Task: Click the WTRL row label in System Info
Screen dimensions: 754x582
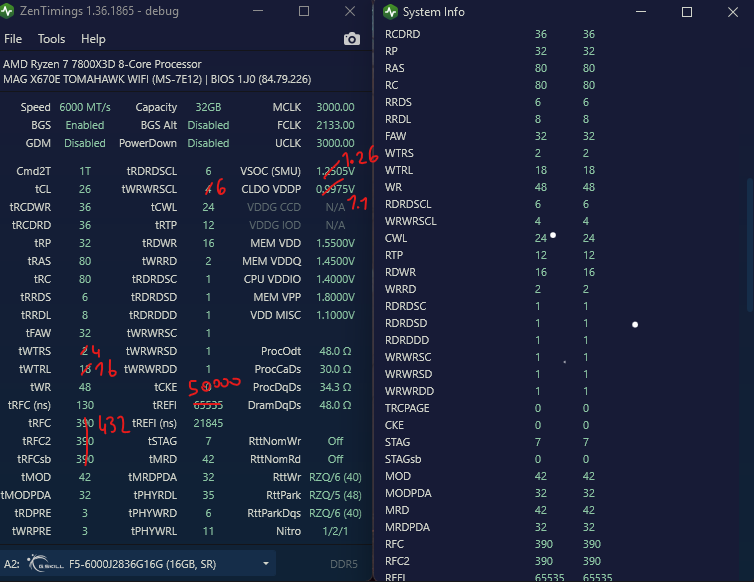Action: point(399,170)
